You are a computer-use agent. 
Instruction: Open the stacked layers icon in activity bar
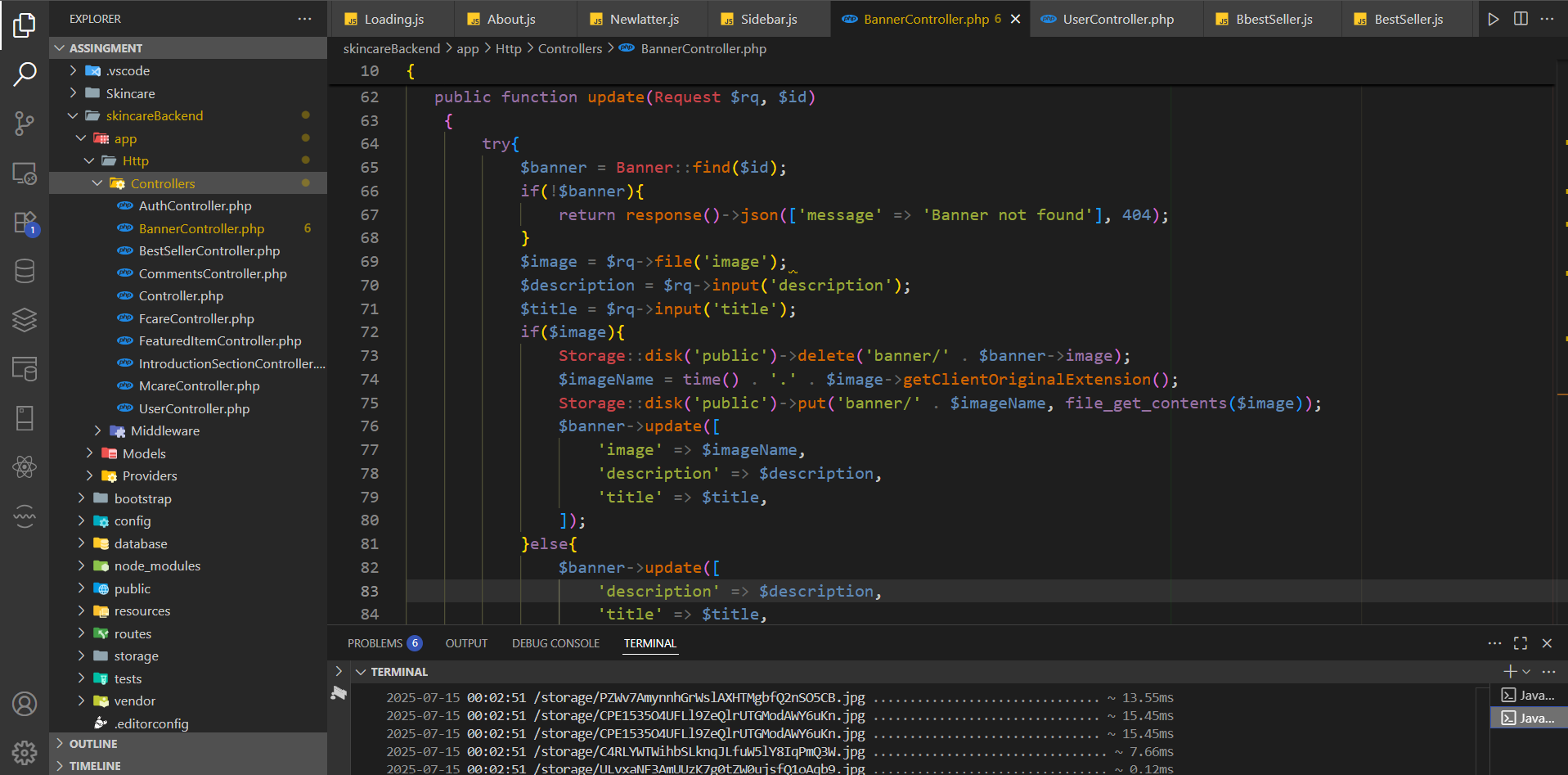[25, 320]
